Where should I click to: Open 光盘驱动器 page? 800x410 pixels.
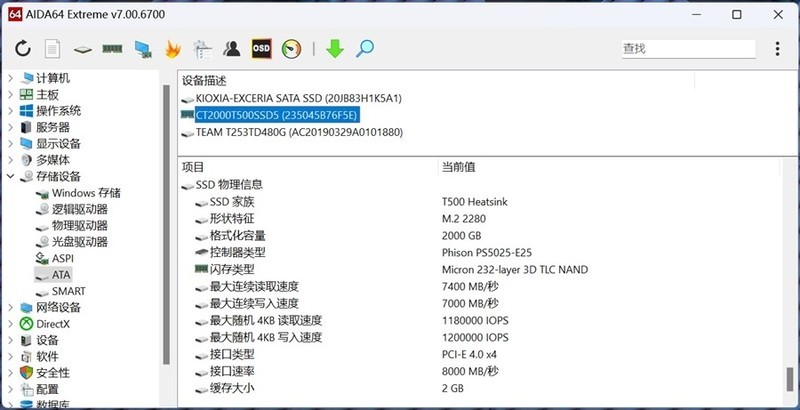(80, 242)
